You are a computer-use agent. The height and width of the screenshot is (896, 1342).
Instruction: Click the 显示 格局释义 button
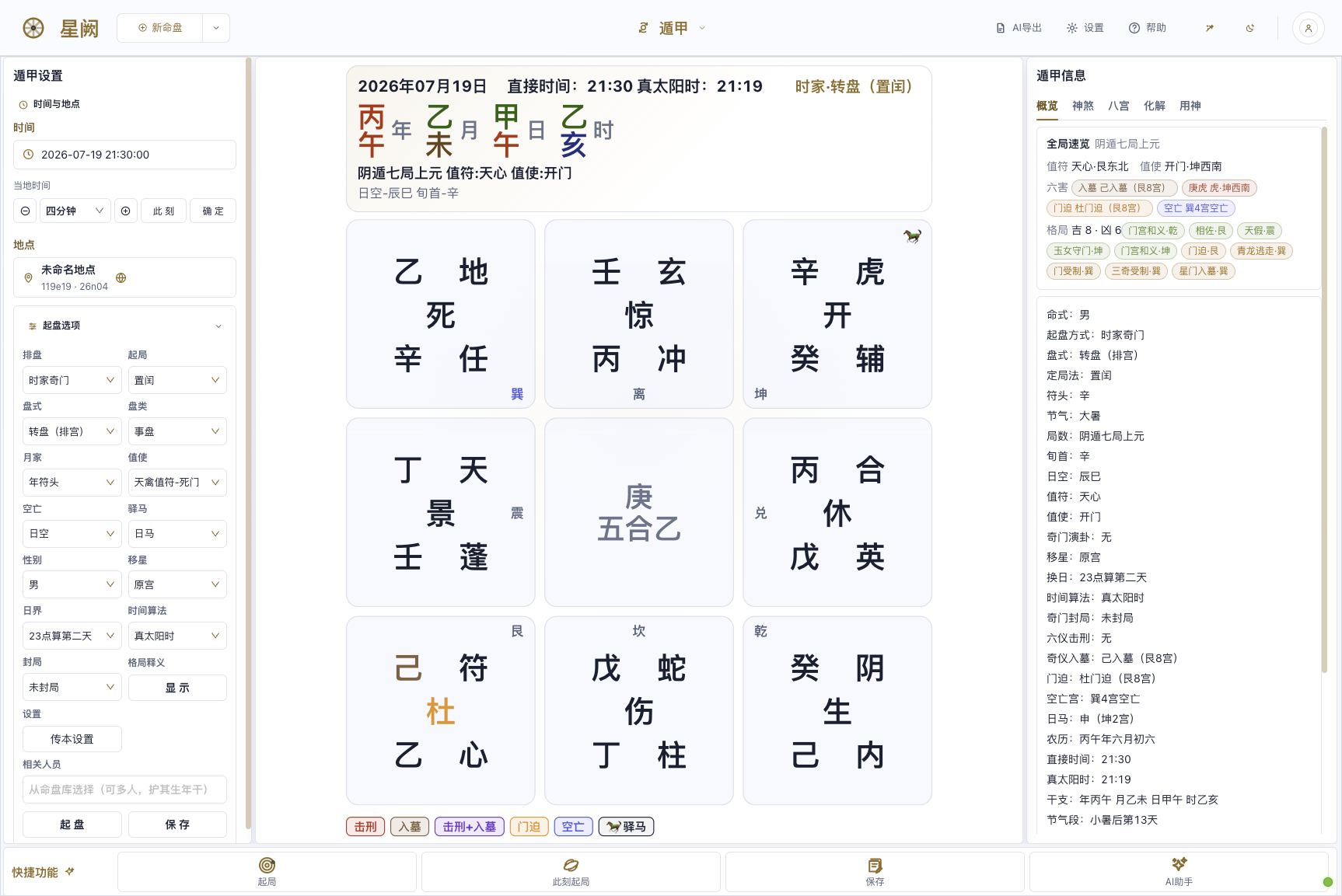(x=177, y=688)
